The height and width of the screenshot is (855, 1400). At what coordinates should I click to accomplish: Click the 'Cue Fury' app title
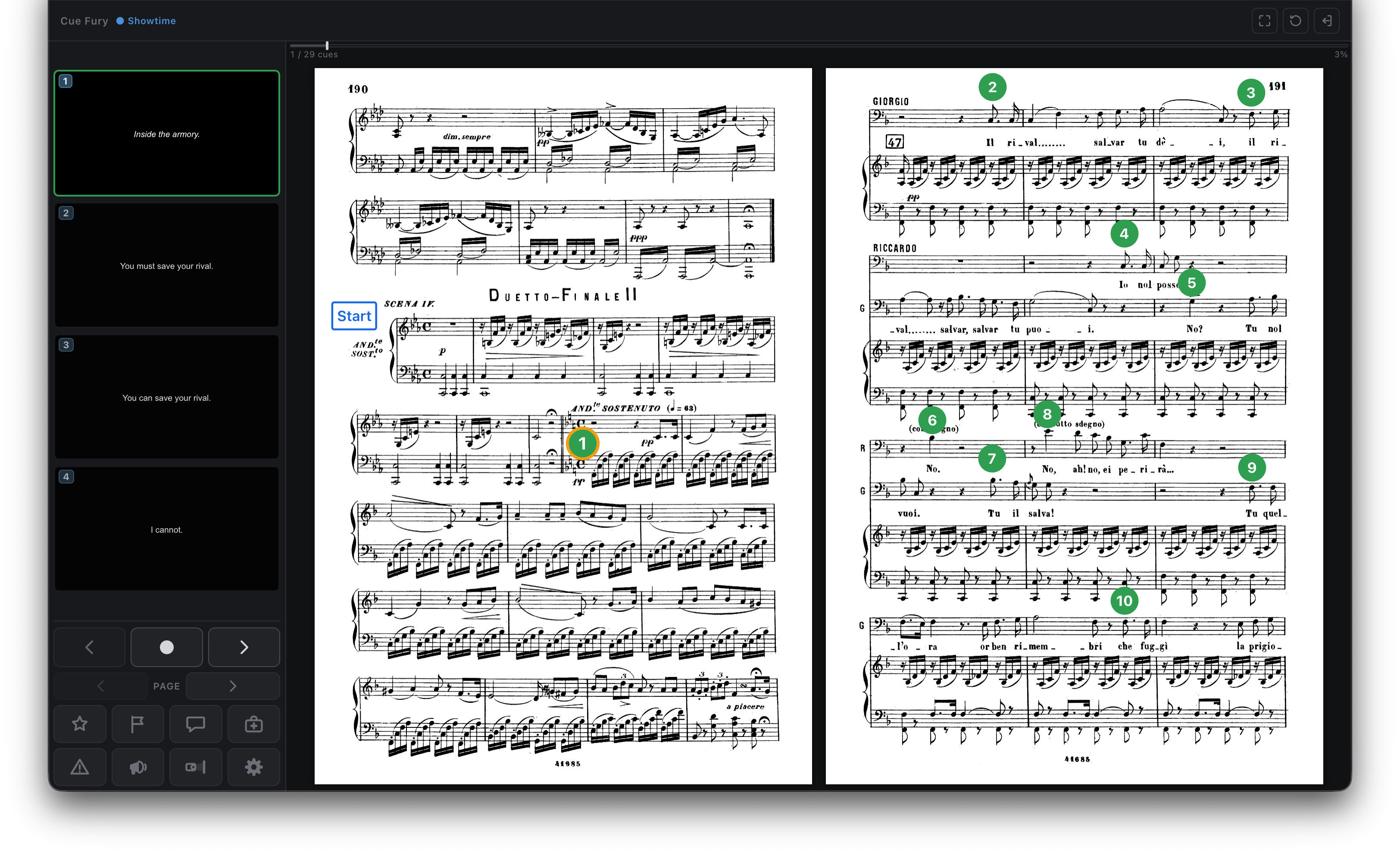click(x=84, y=21)
